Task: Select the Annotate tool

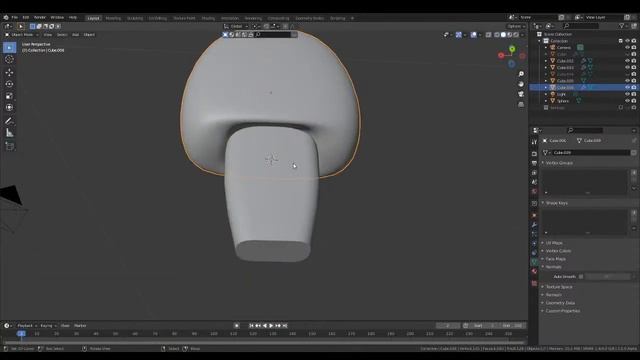Action: 9,121
